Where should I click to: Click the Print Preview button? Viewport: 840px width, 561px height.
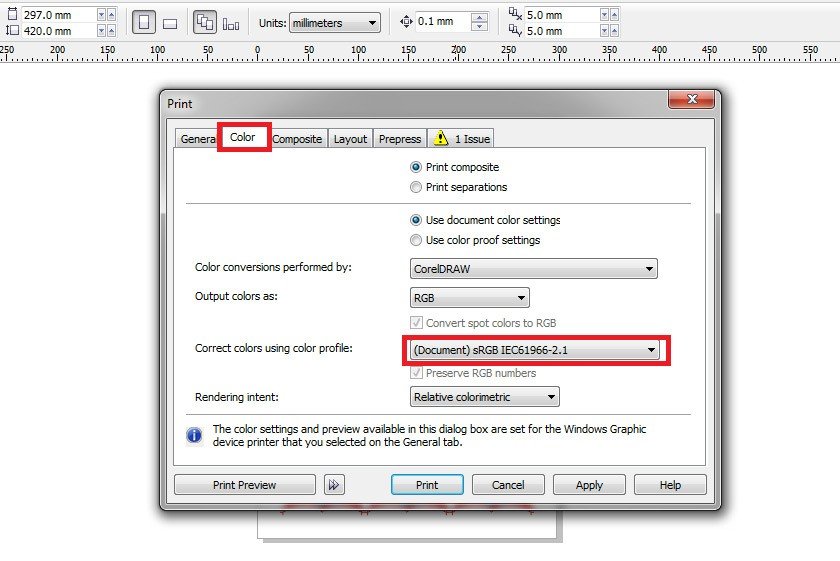point(244,485)
